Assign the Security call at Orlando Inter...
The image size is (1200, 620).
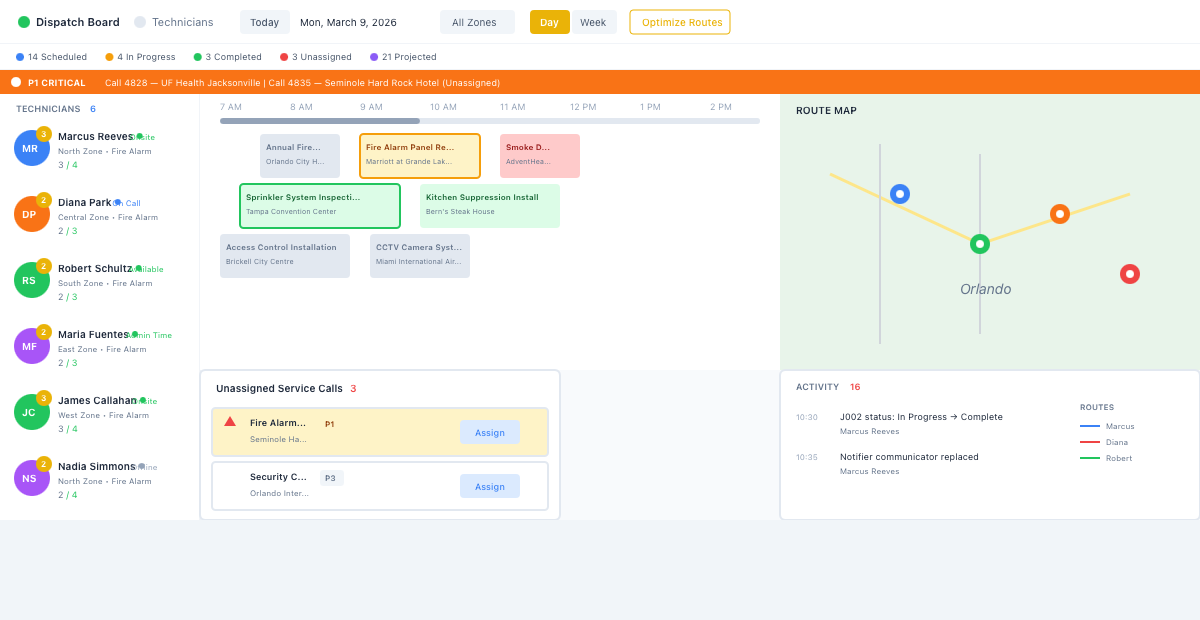(x=489, y=486)
